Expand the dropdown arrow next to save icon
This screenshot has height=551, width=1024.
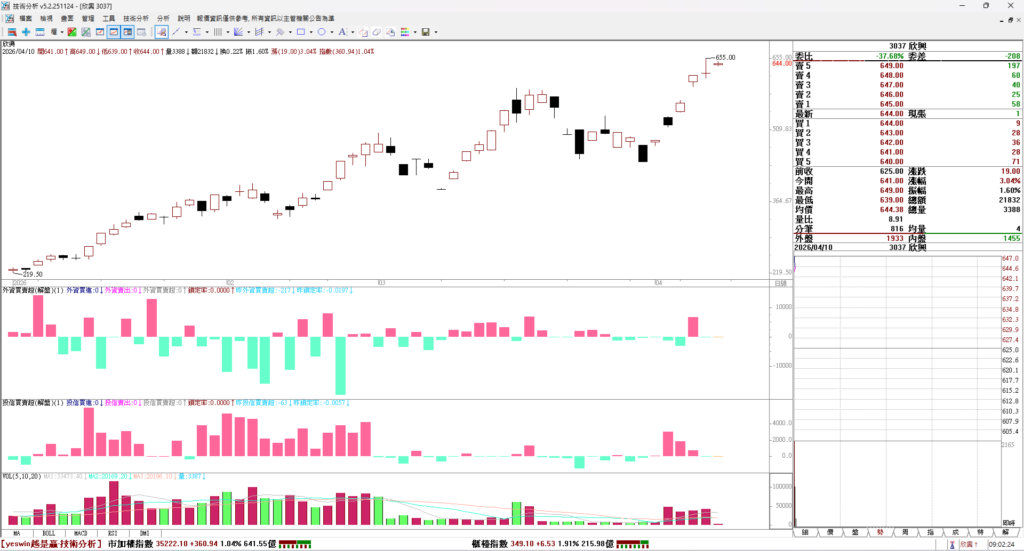pos(437,32)
